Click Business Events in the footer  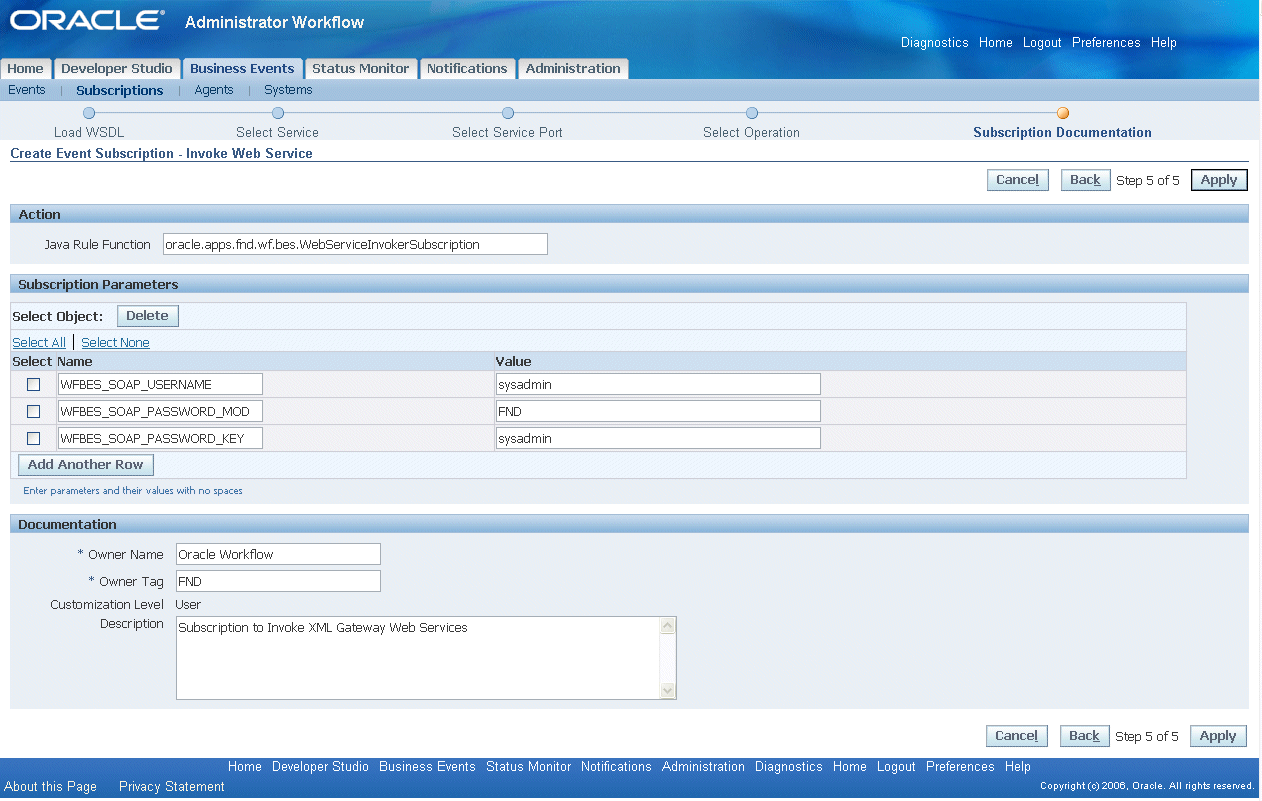pyautogui.click(x=427, y=767)
